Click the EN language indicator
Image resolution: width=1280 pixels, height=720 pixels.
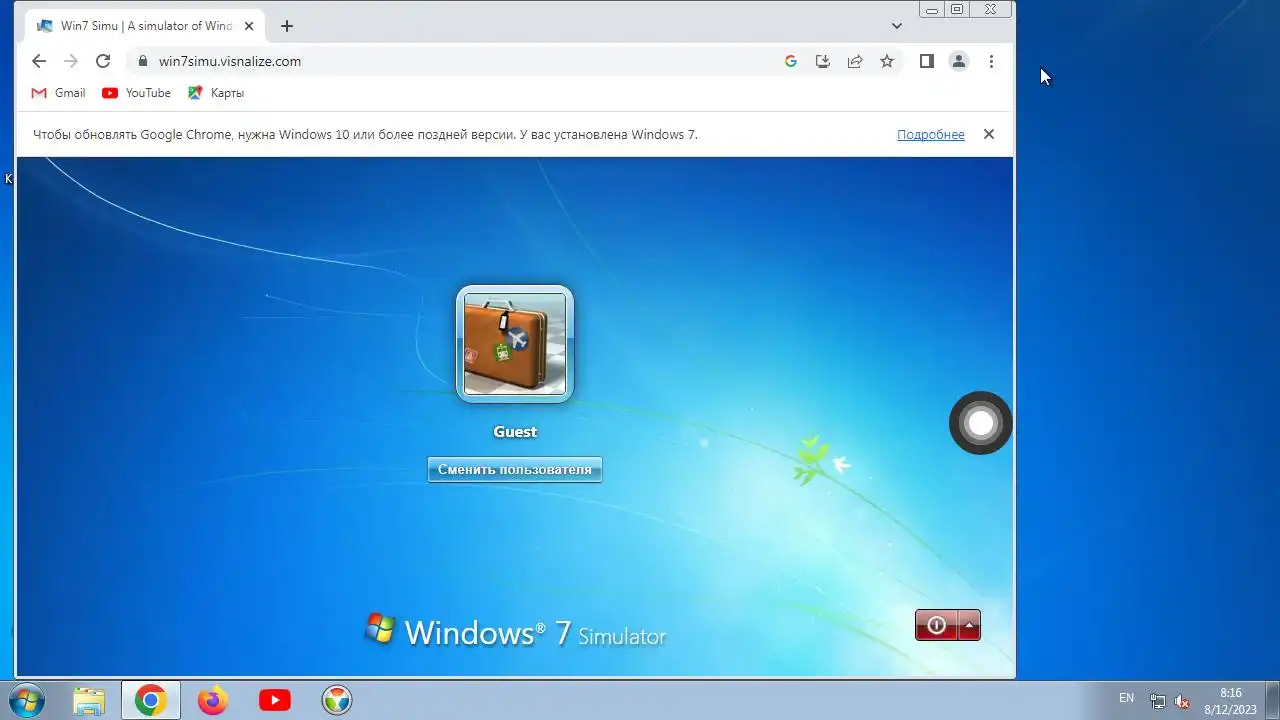[x=1126, y=698]
